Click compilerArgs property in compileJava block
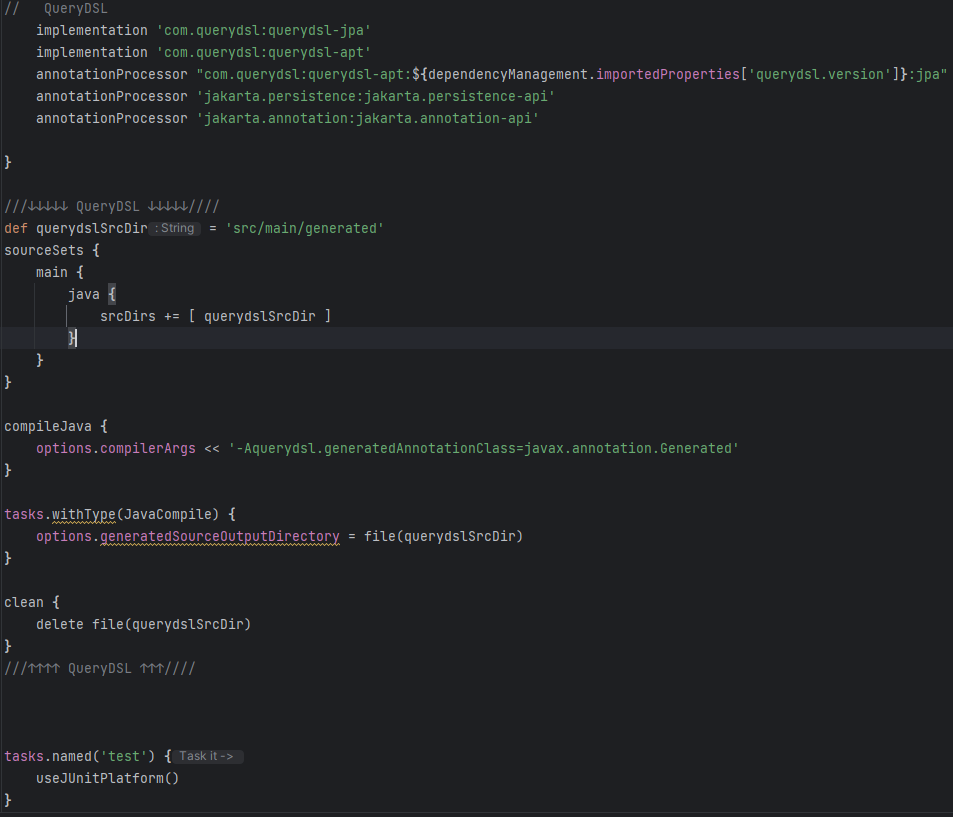 [x=148, y=448]
